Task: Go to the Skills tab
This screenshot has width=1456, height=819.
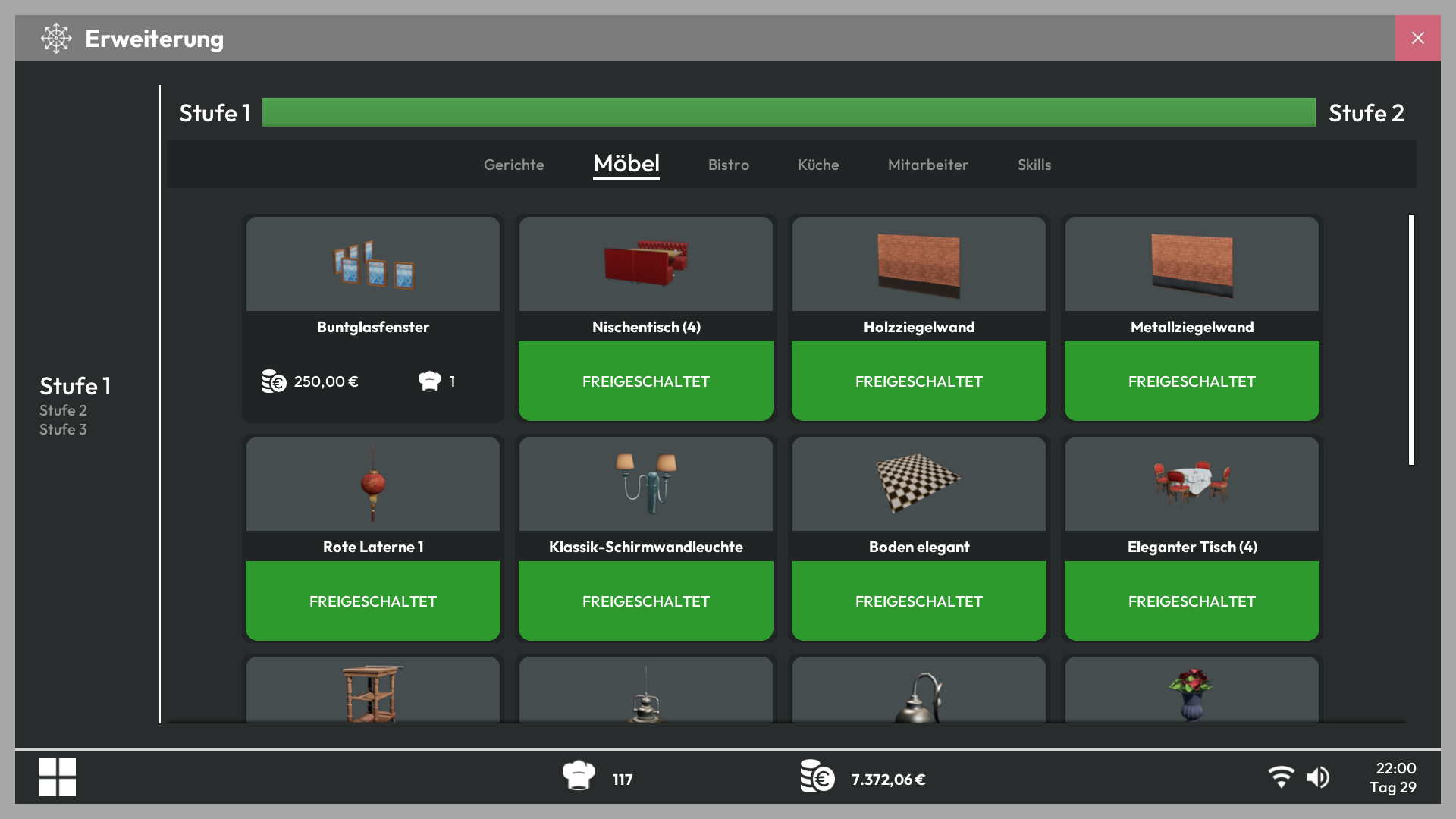Action: click(x=1034, y=165)
